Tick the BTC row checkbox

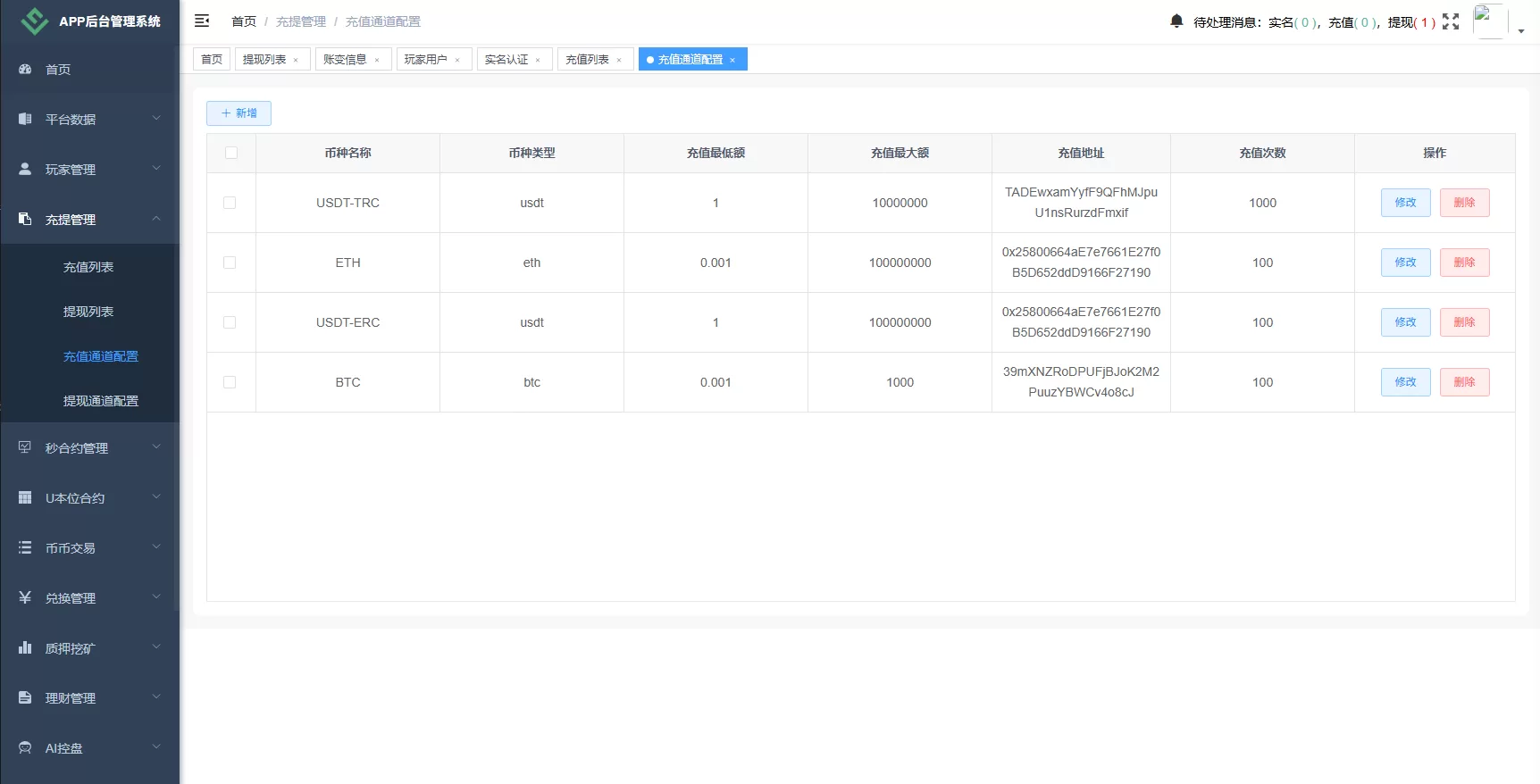(230, 382)
